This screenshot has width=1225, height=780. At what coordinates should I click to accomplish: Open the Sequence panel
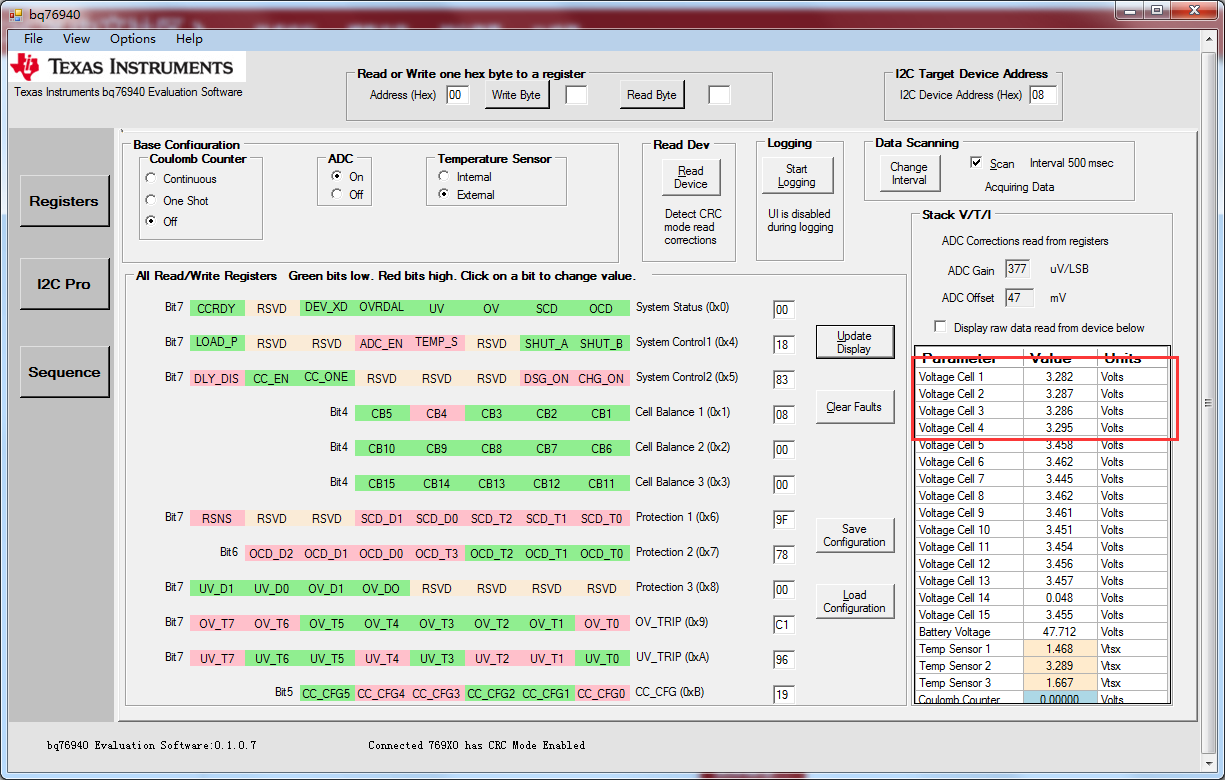(64, 372)
